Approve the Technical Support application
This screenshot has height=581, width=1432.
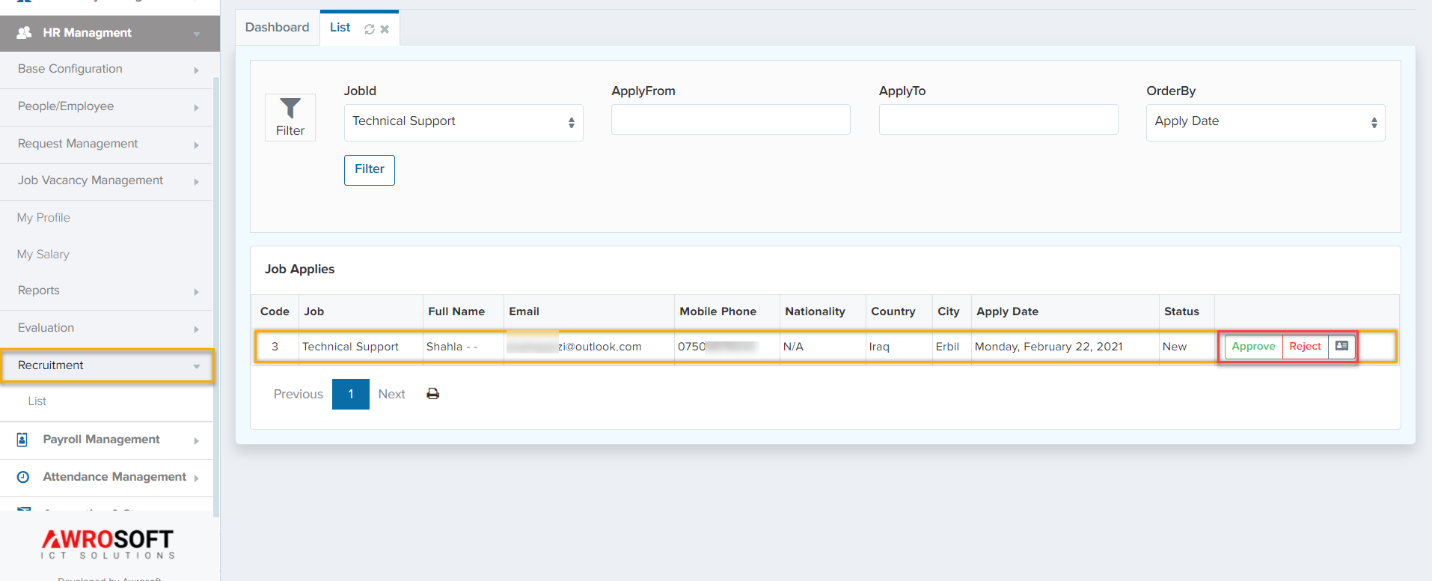pos(1253,346)
